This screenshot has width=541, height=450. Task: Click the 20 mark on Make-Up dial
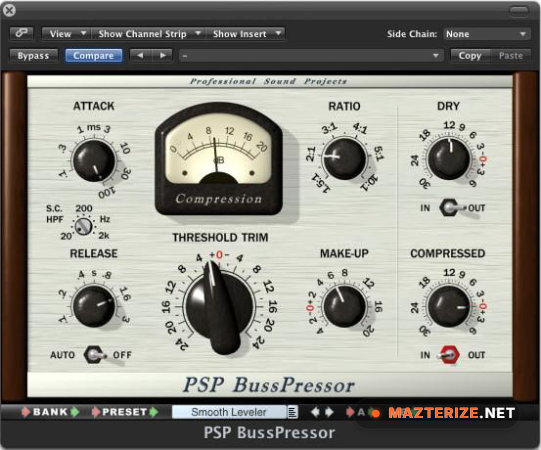pos(368,331)
